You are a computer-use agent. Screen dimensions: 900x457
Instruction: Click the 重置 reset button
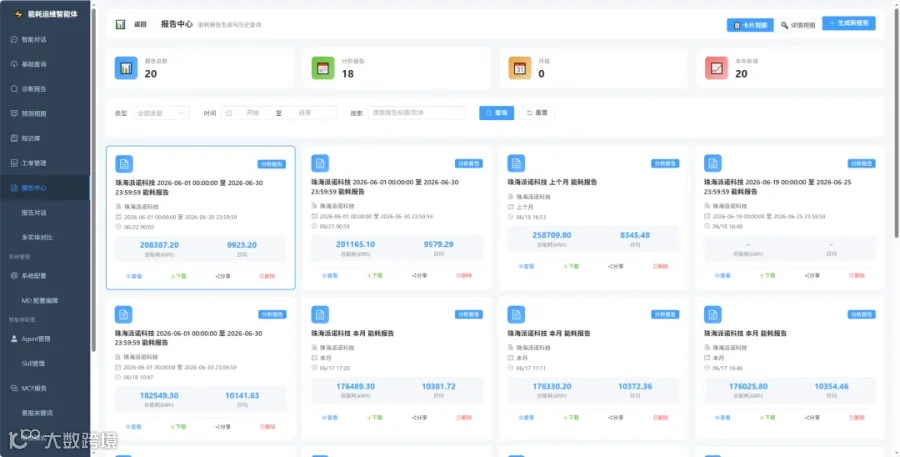[x=537, y=113]
